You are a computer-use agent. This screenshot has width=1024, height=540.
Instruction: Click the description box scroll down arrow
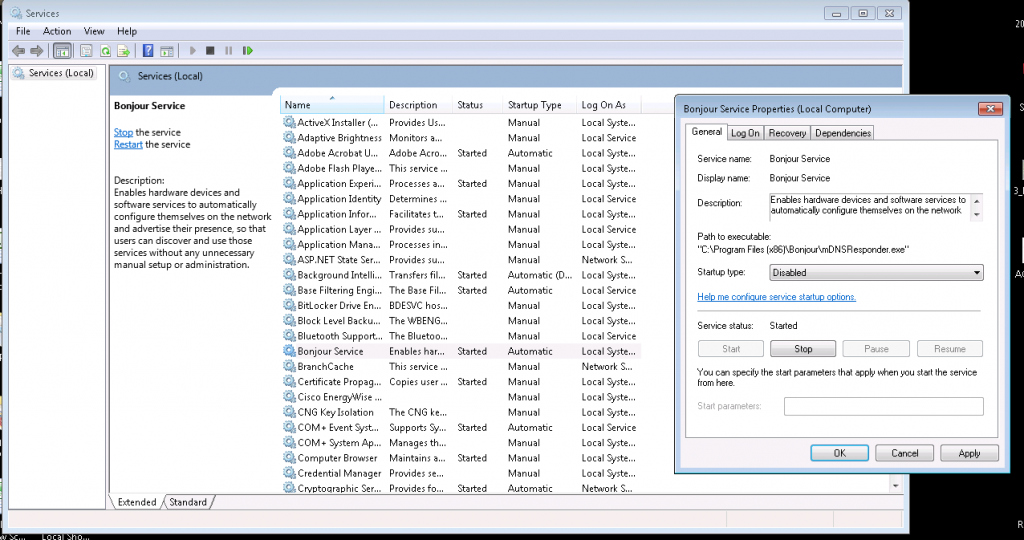[976, 215]
